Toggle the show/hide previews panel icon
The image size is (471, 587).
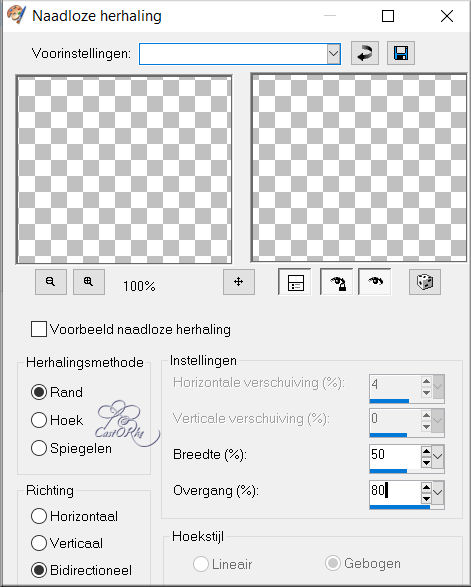click(295, 282)
